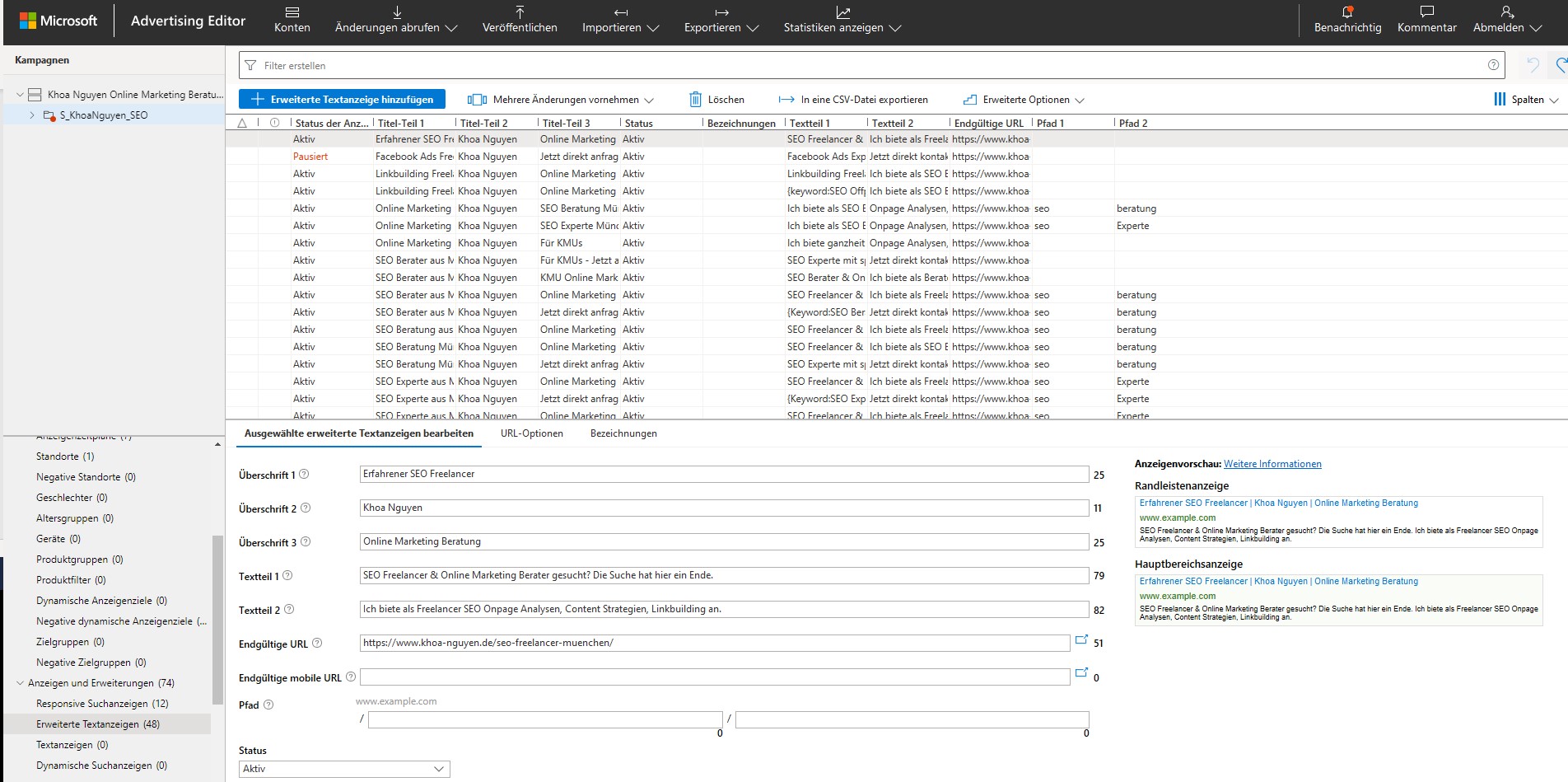Sort by Status der Anzeige column
Image resolution: width=1568 pixels, height=782 pixels.
point(332,123)
